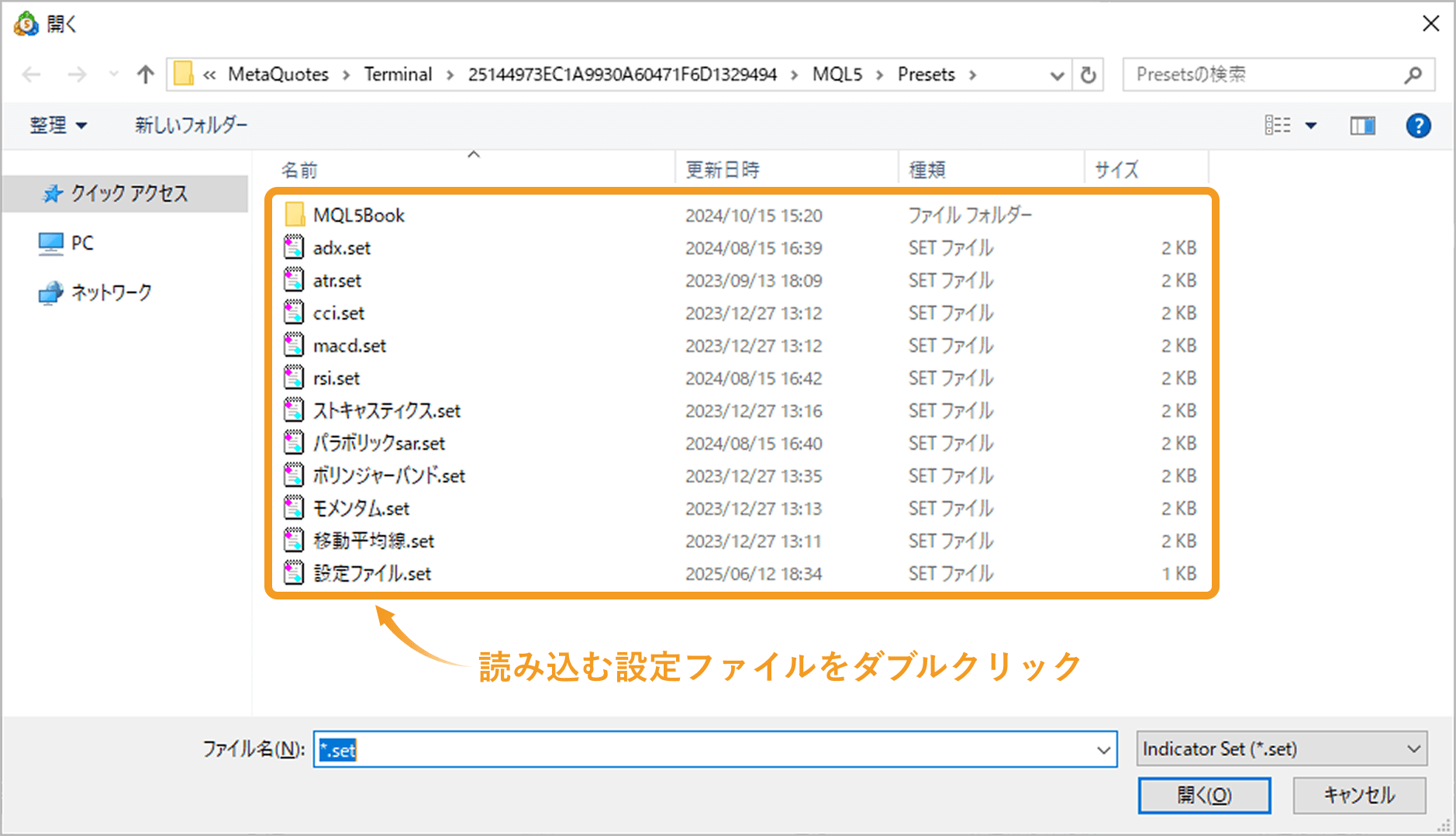This screenshot has width=1456, height=836.
Task: Open the Indicator Set file type dropdown
Action: pos(1280,749)
